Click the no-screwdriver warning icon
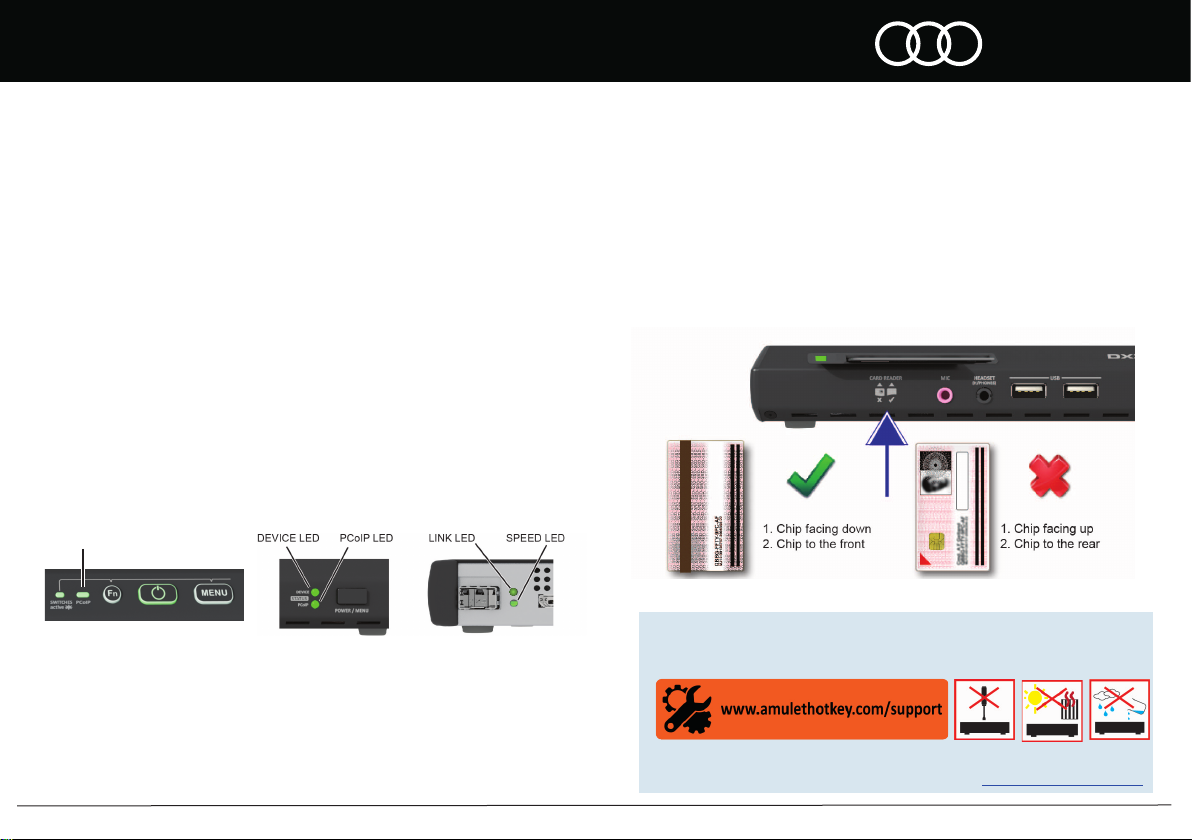Screen dimensions: 1192x840 coord(984,709)
